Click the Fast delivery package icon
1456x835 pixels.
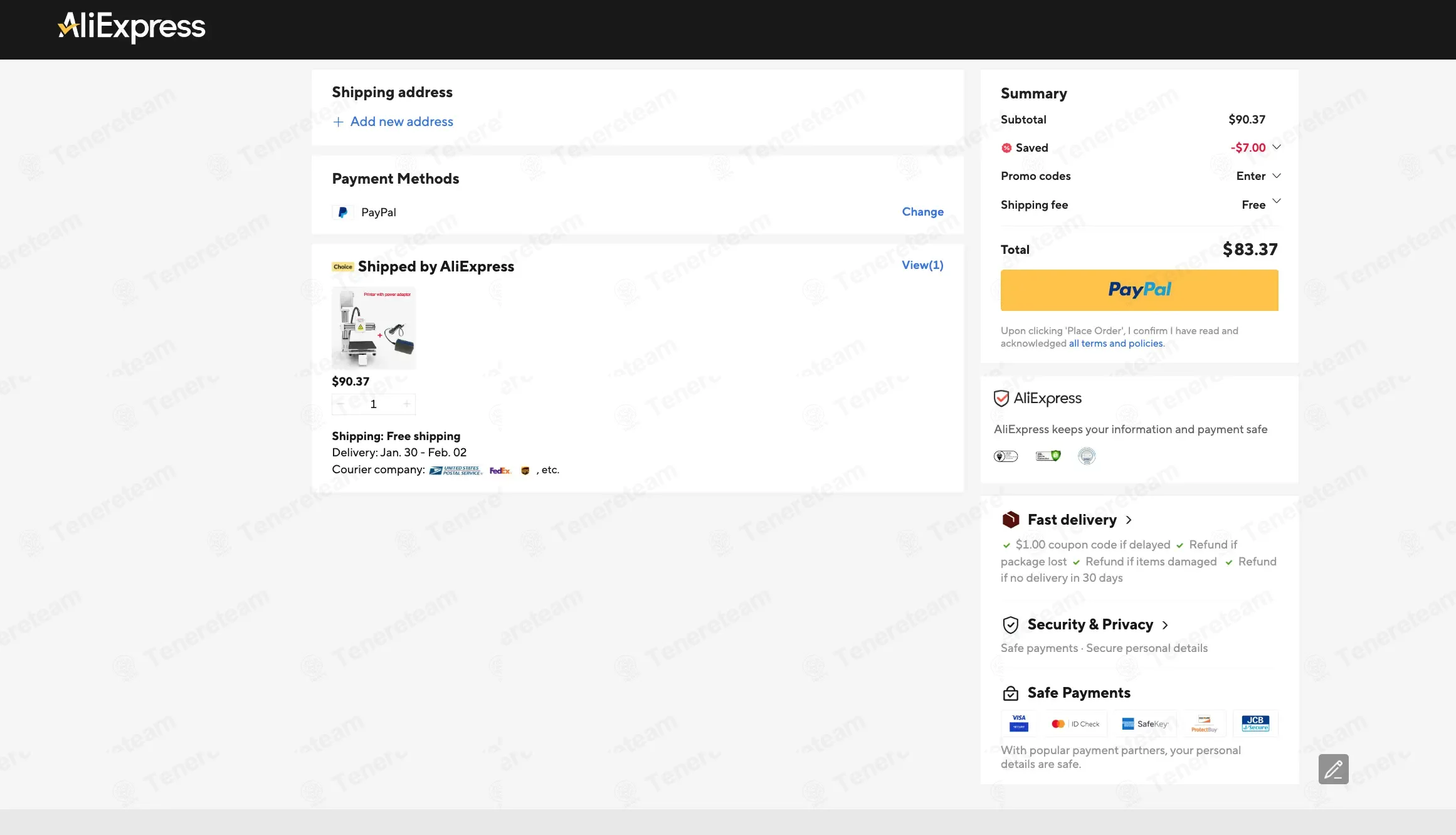[x=1011, y=520]
